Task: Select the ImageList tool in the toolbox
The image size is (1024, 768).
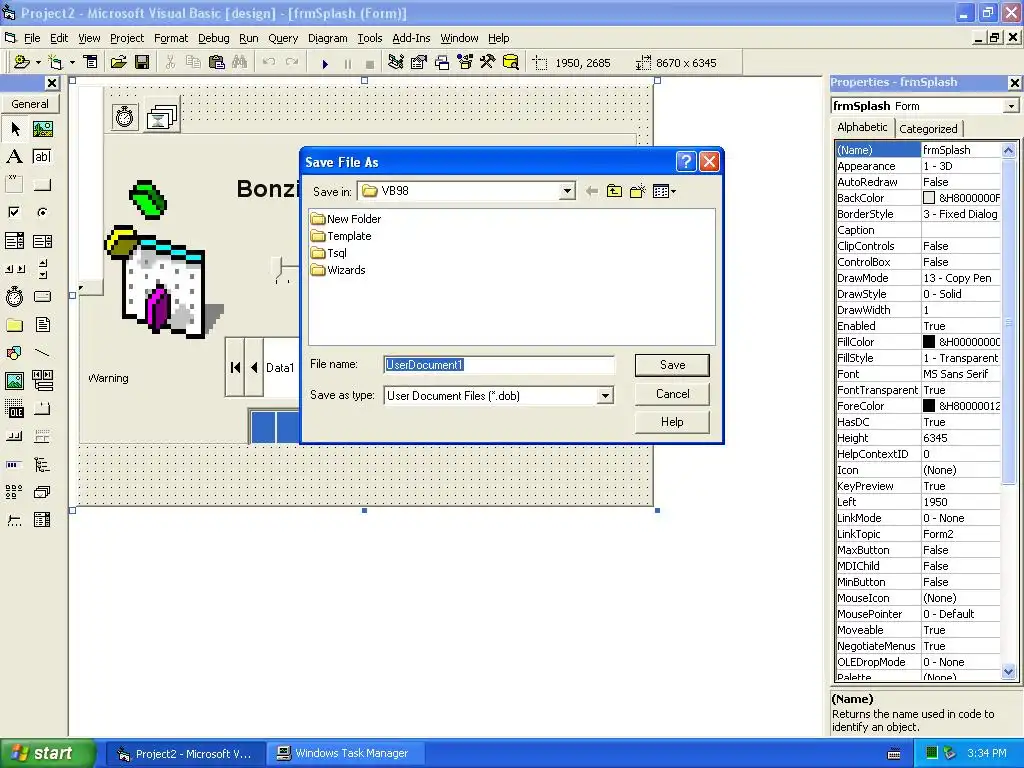Action: click(42, 493)
